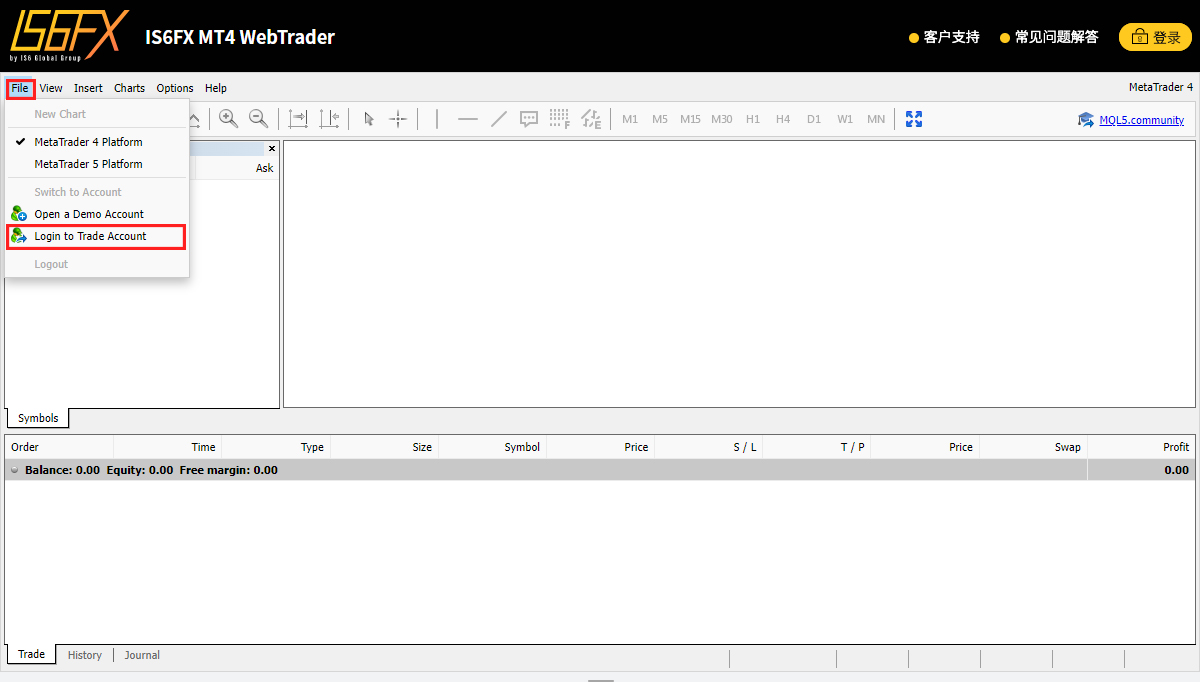This screenshot has width=1200, height=682.
Task: Set timeframe to D1
Action: point(814,119)
